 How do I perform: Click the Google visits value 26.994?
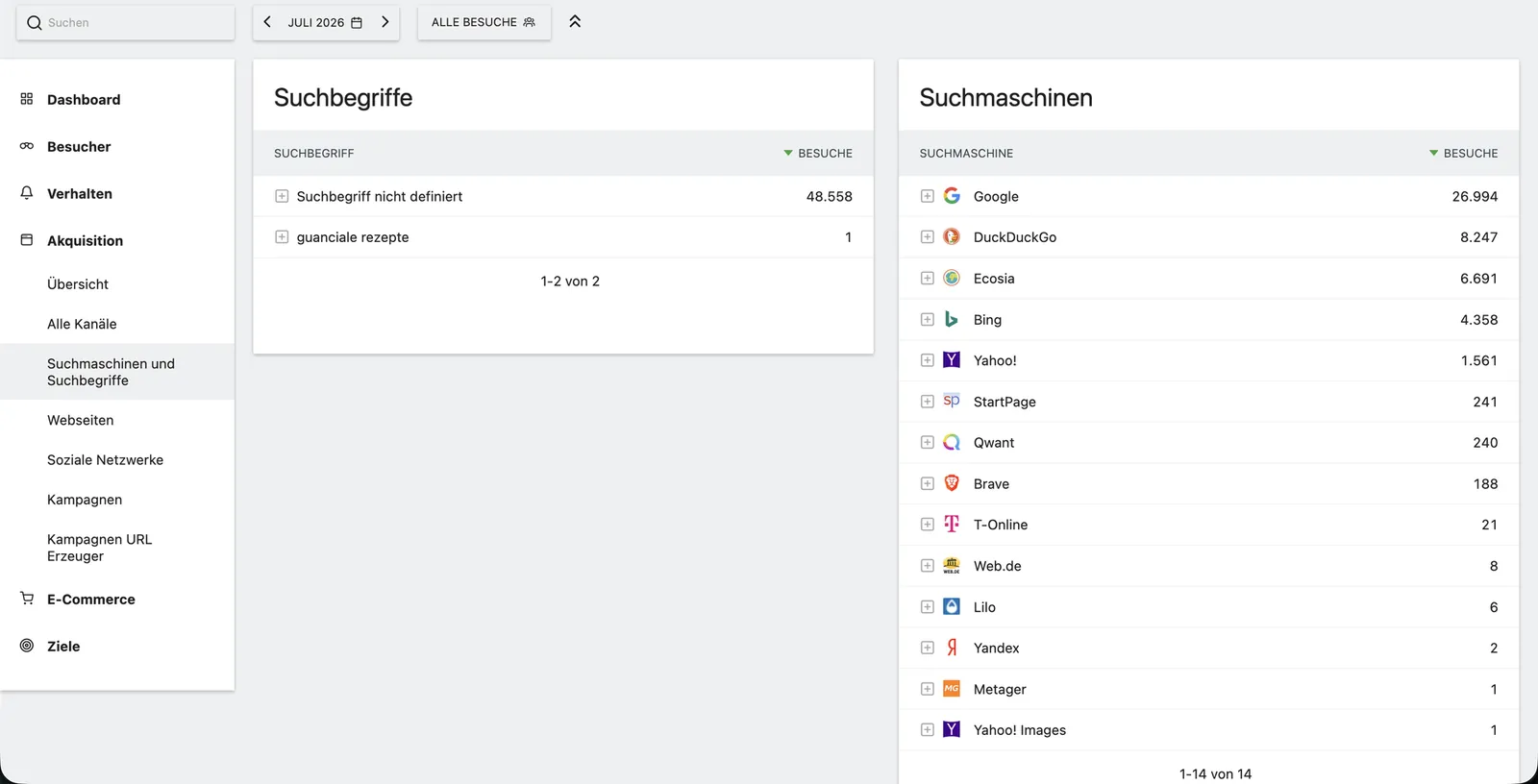click(1475, 196)
